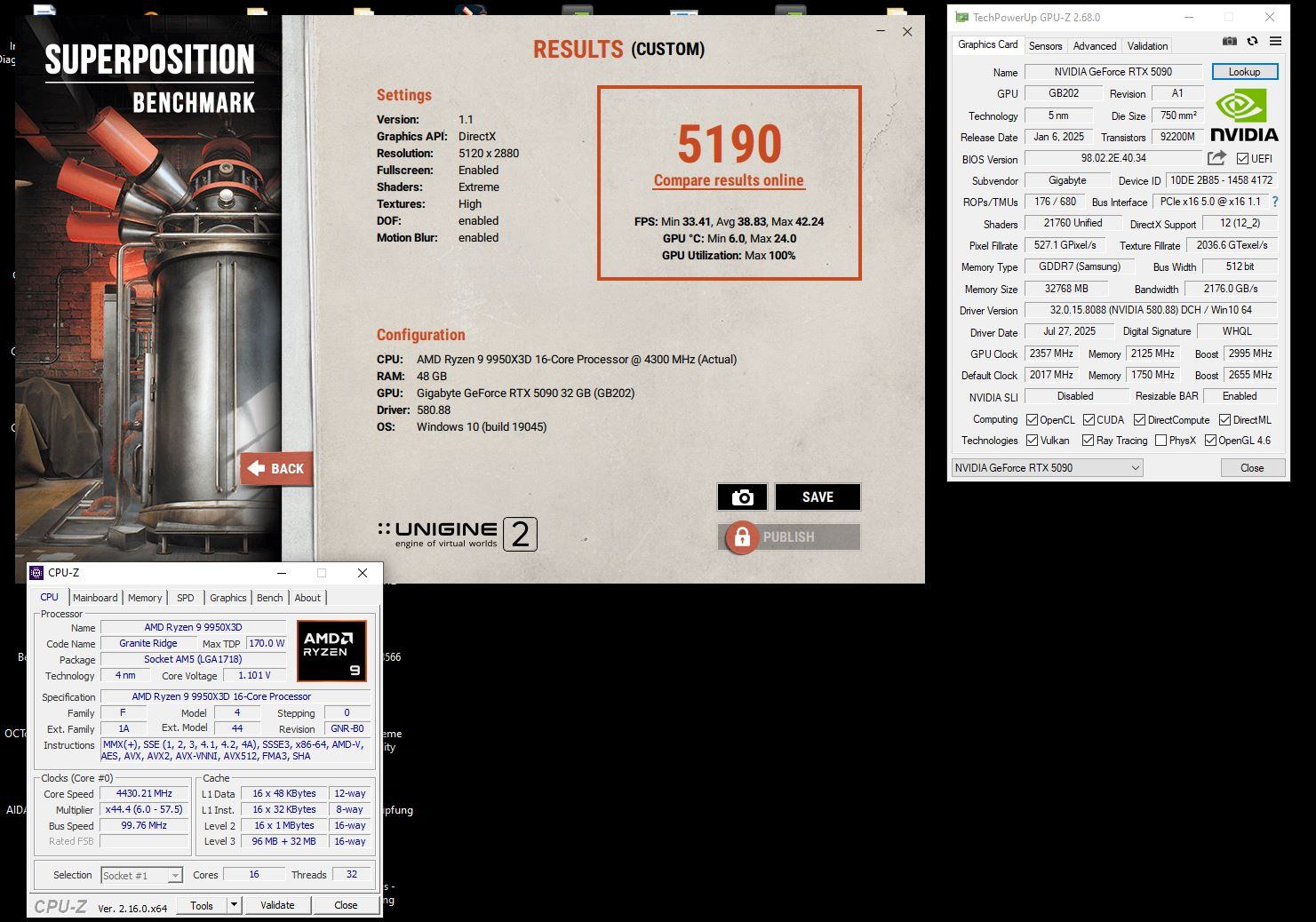The image size is (1316, 922).
Task: Open the Graphics tab in CPU-Z
Action: (x=227, y=598)
